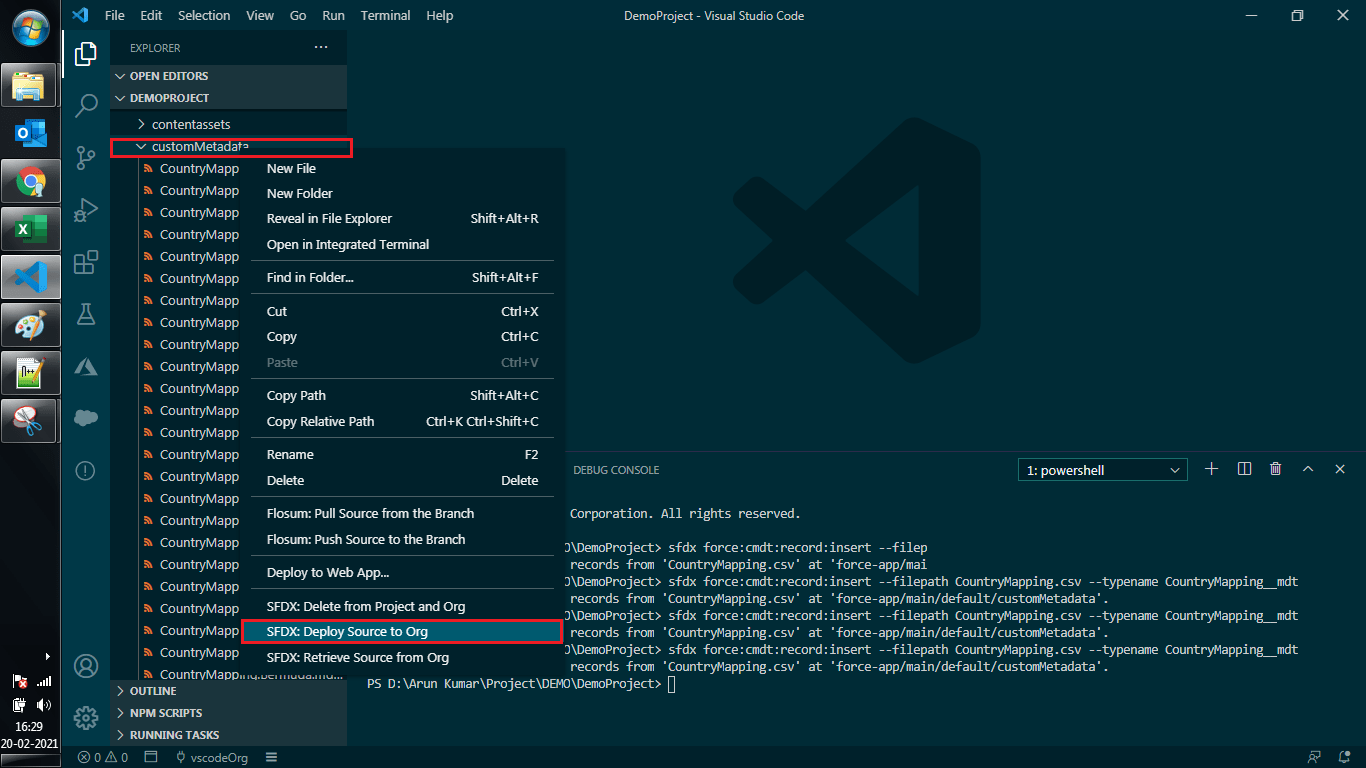
Task: Click the errors and warnings count in the status bar
Action: tap(103, 757)
